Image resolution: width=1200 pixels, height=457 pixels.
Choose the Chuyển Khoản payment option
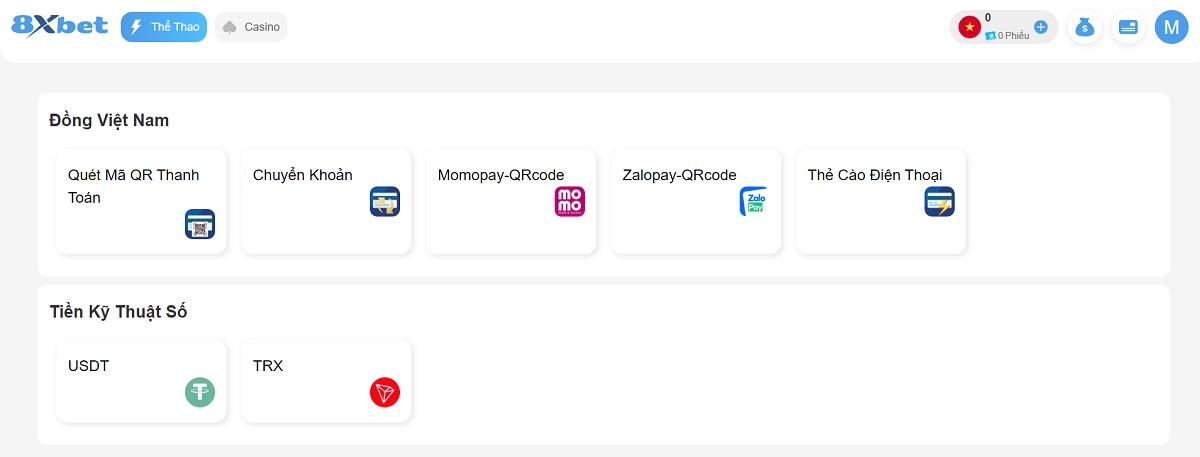point(327,201)
